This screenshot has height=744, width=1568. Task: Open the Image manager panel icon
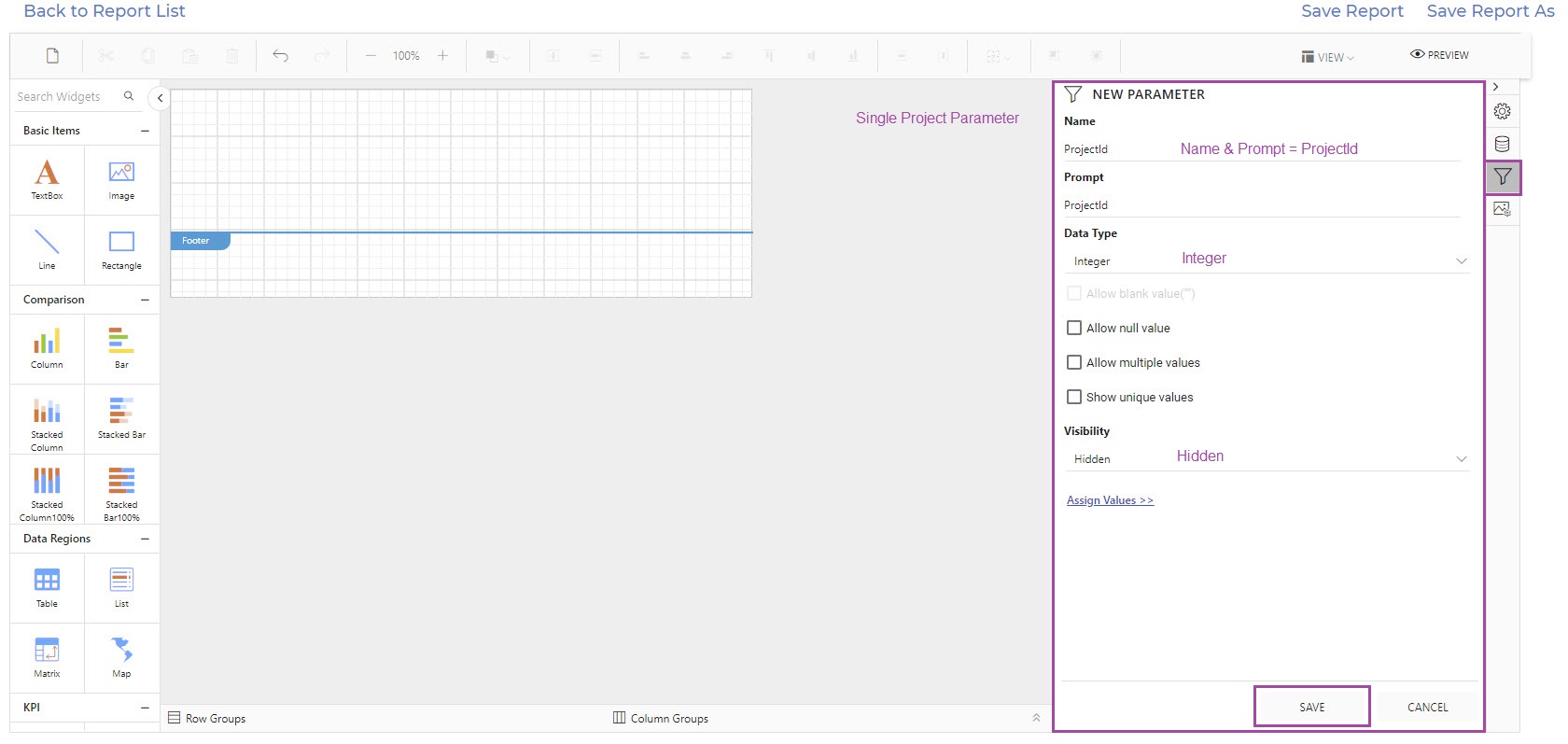[1502, 209]
